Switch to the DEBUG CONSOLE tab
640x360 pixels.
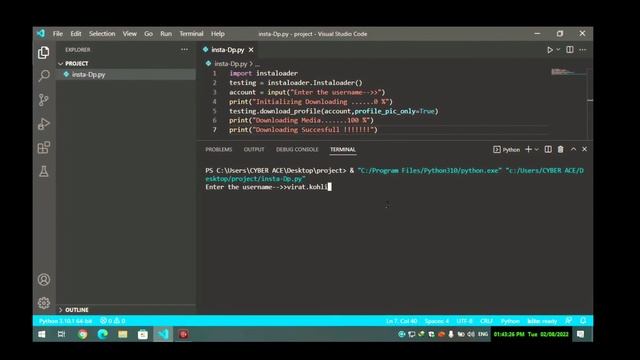coord(297,149)
